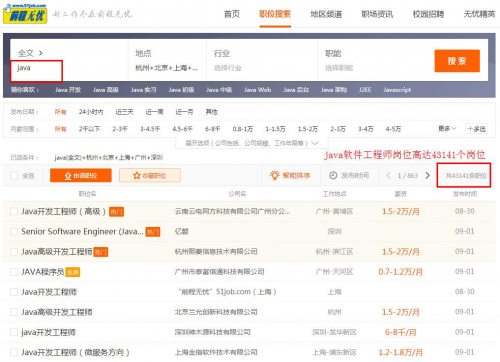The width and height of the screenshot is (500, 362).
Task: Select the Javascript suggestion
Action: point(397,90)
